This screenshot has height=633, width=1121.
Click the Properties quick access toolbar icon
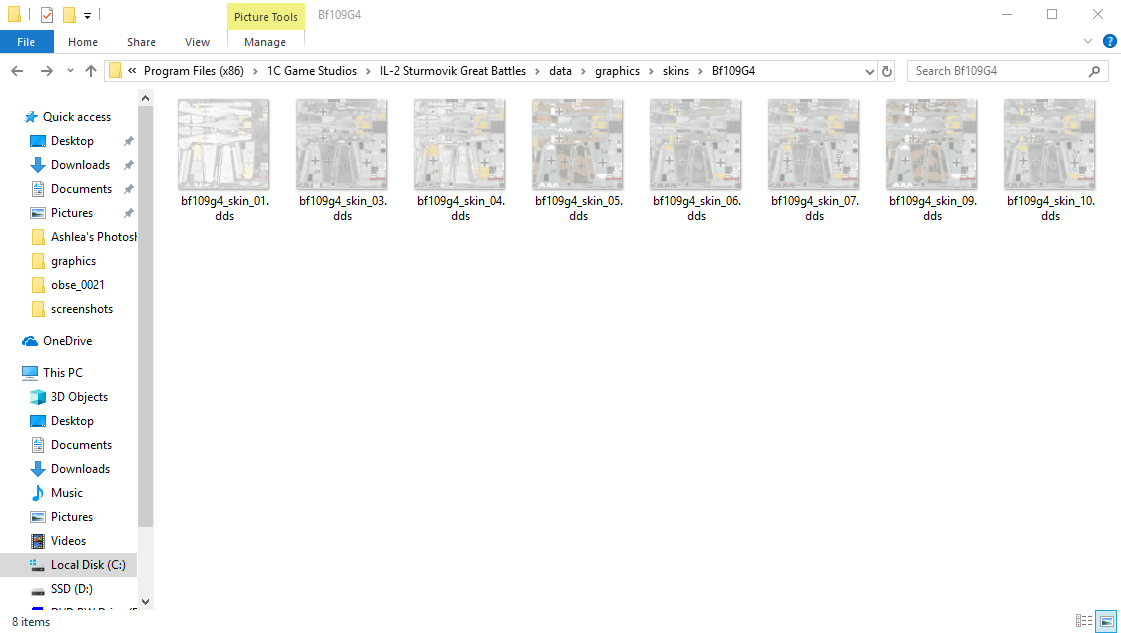[47, 14]
